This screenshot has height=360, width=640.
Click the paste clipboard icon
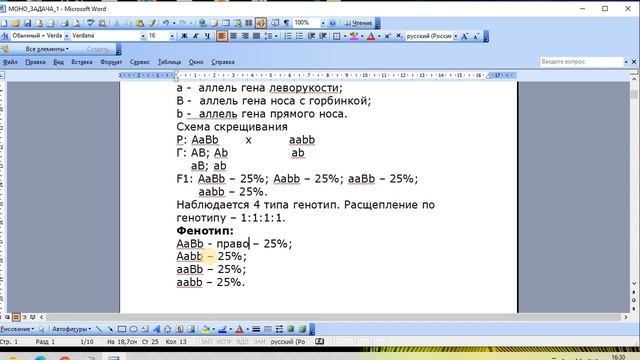(x=139, y=23)
